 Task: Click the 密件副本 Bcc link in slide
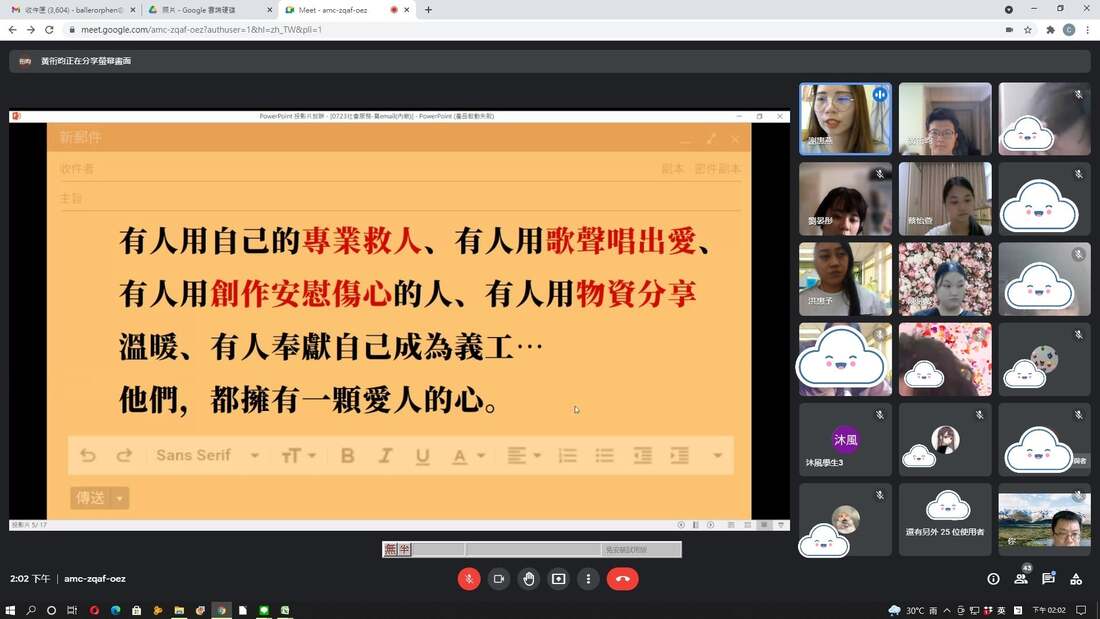pos(718,169)
